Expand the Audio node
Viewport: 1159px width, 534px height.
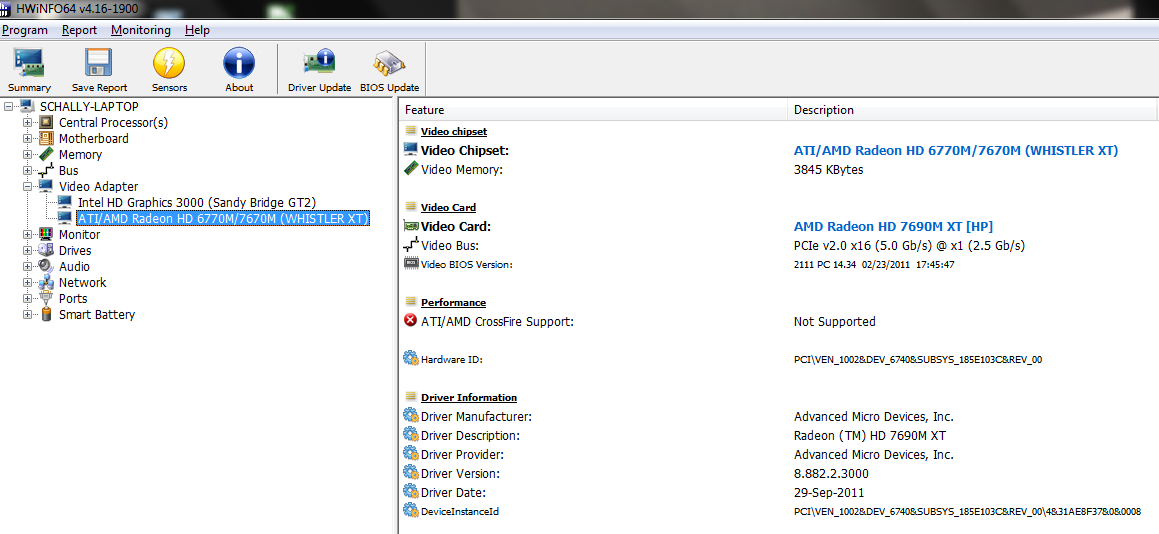(28, 266)
